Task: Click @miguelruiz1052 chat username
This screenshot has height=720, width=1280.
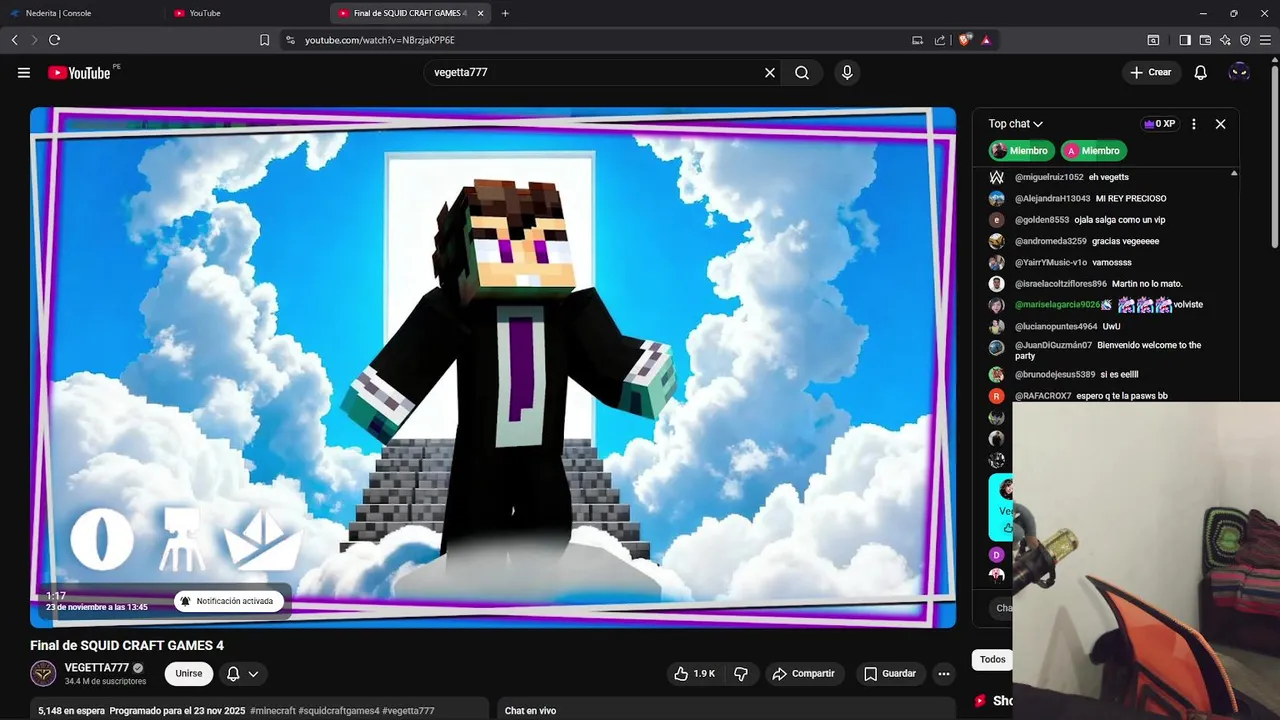Action: [x=1049, y=177]
